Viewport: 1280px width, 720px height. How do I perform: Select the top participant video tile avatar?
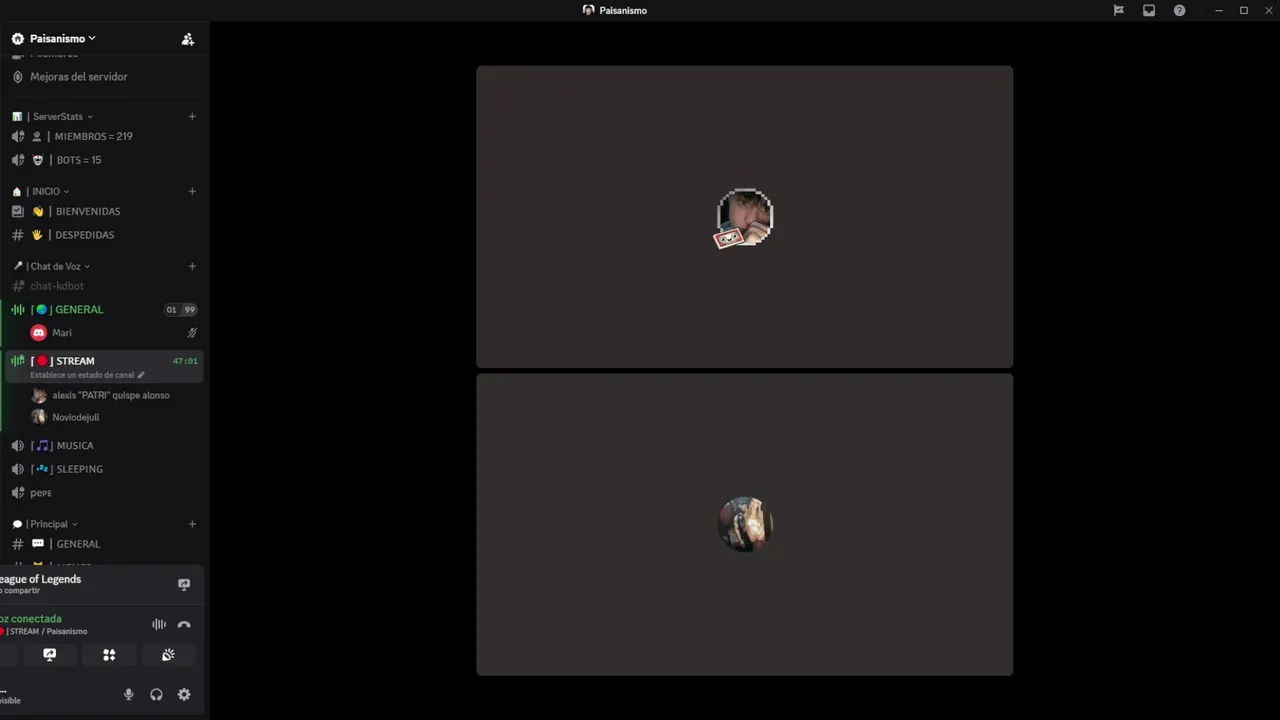(x=745, y=217)
